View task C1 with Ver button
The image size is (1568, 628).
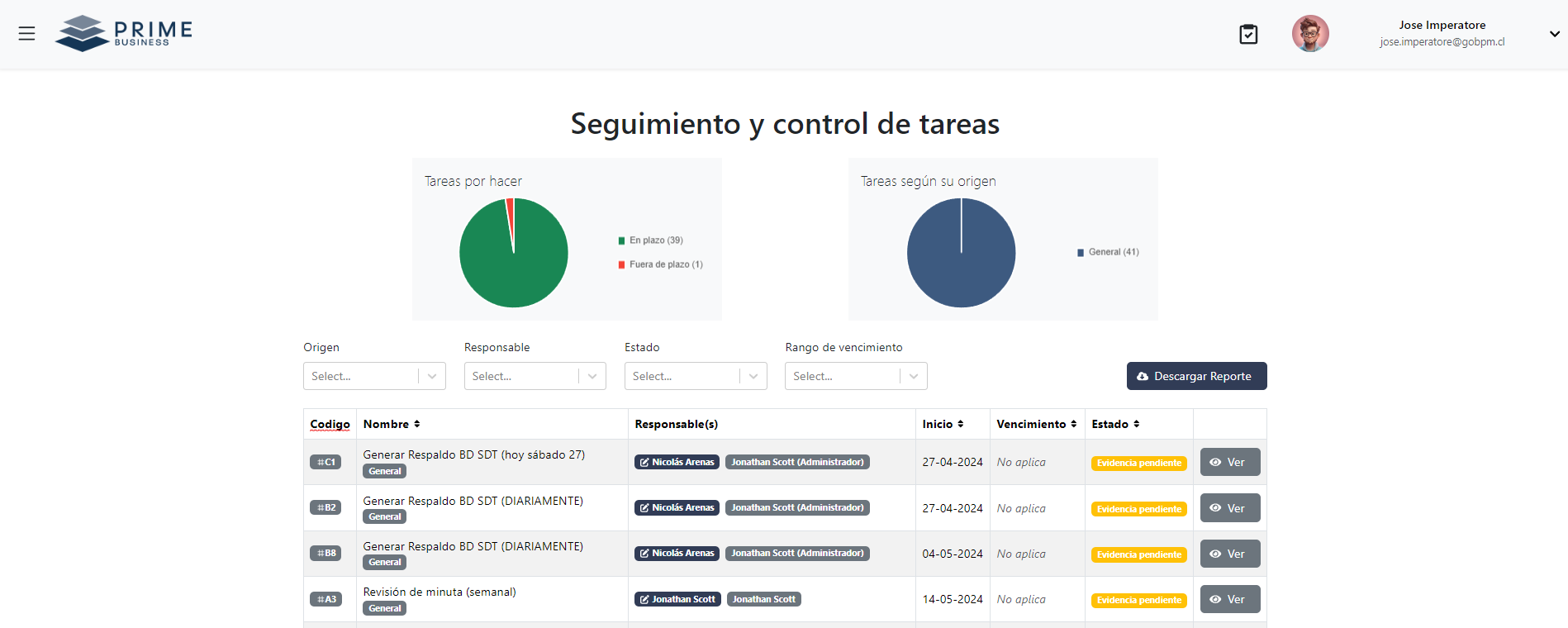1229,462
